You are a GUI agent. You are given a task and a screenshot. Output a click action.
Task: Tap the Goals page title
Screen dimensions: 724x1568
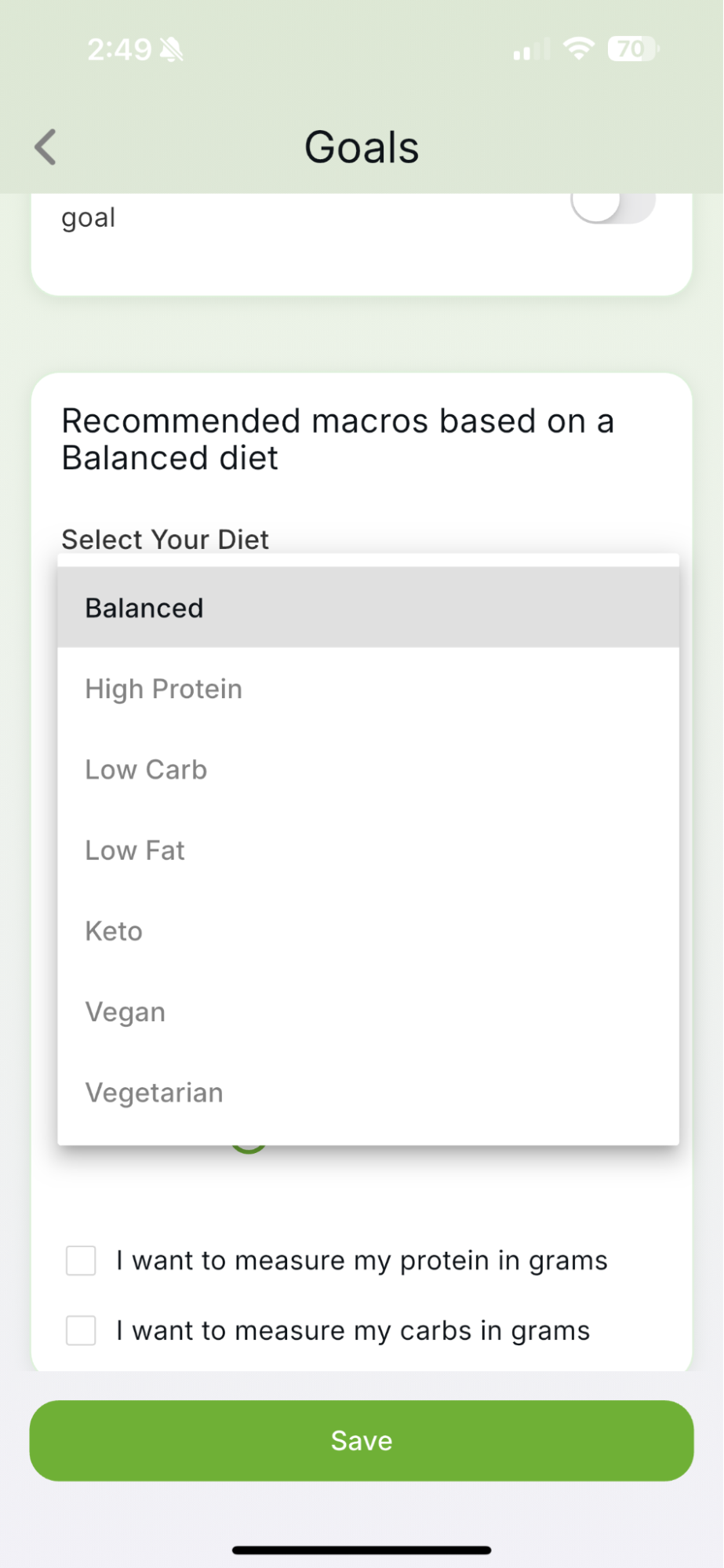(x=362, y=147)
